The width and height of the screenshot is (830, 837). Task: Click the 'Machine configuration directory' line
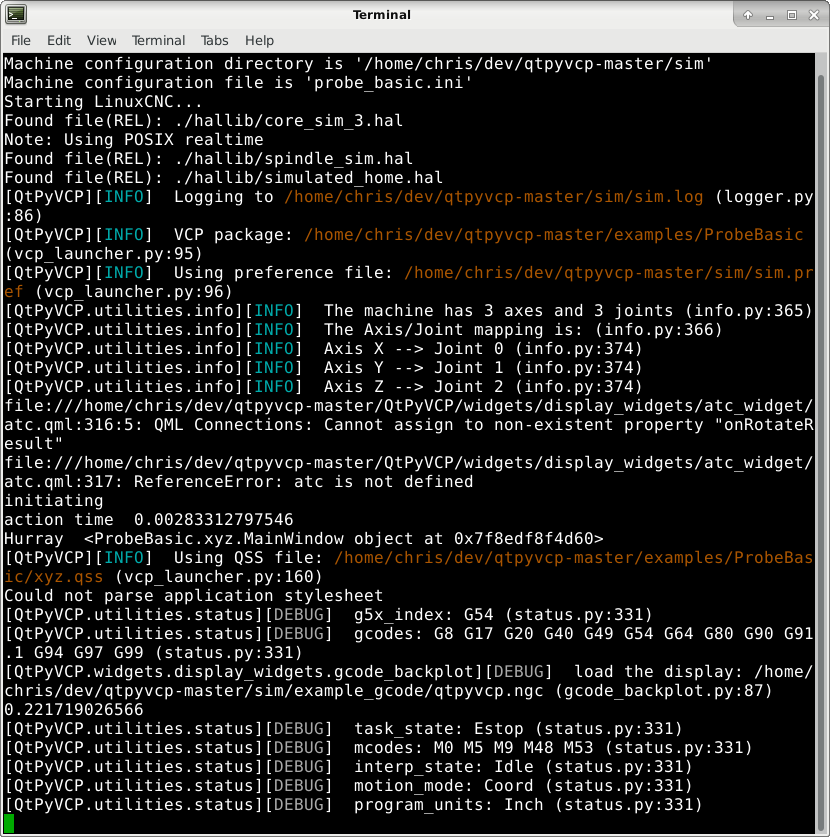click(358, 64)
